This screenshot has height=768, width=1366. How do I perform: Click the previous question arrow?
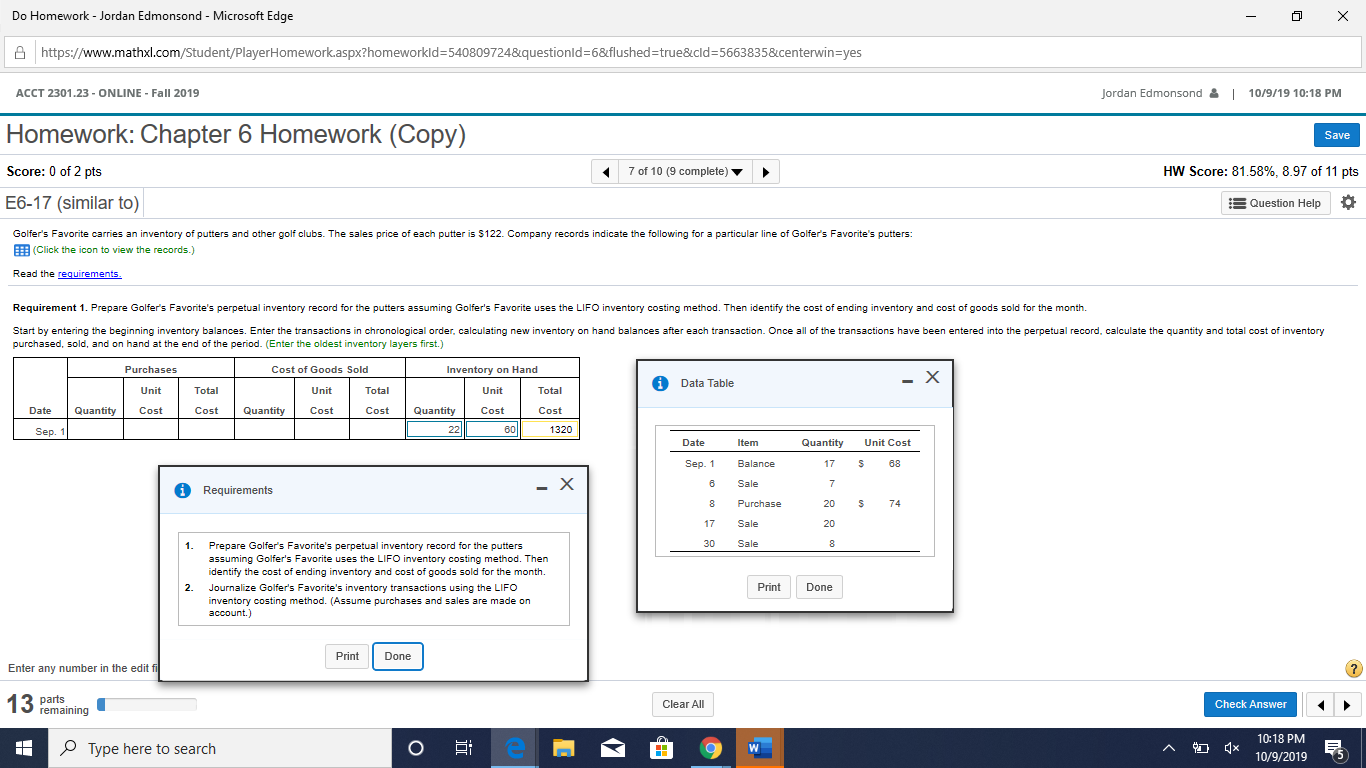605,171
